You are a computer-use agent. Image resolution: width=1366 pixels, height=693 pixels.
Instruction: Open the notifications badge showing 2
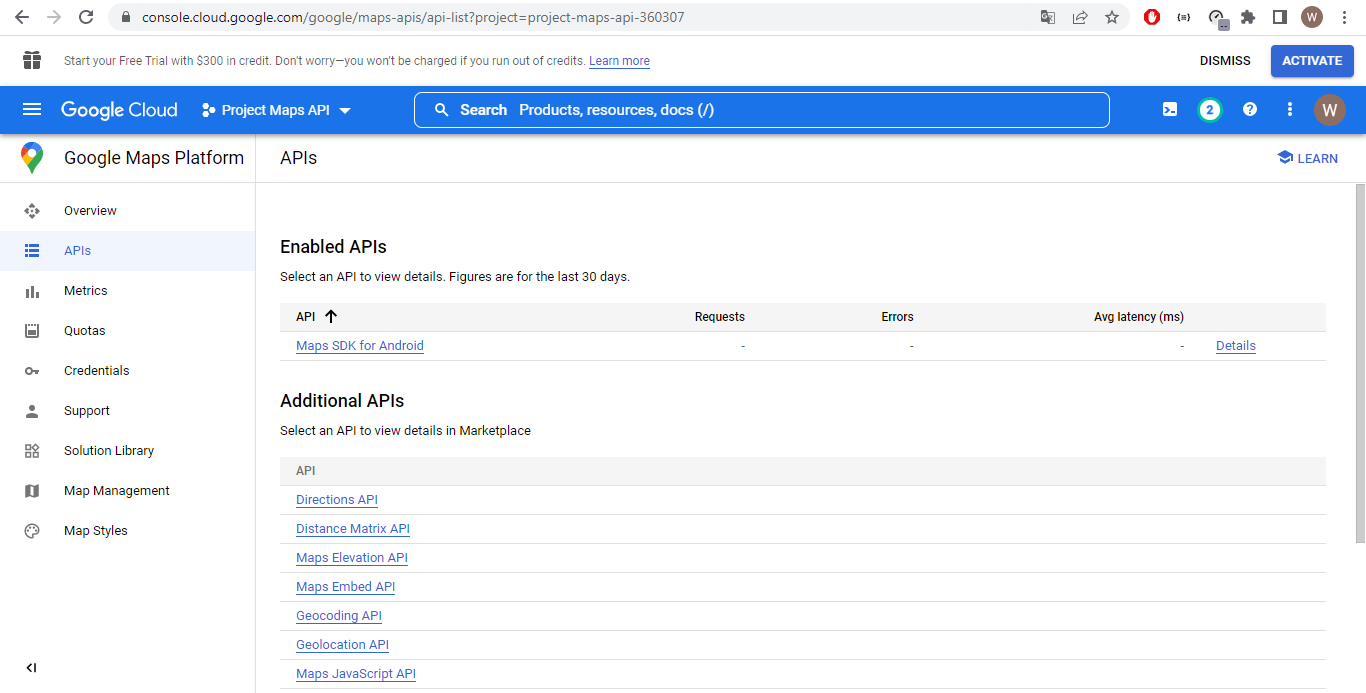click(1210, 110)
